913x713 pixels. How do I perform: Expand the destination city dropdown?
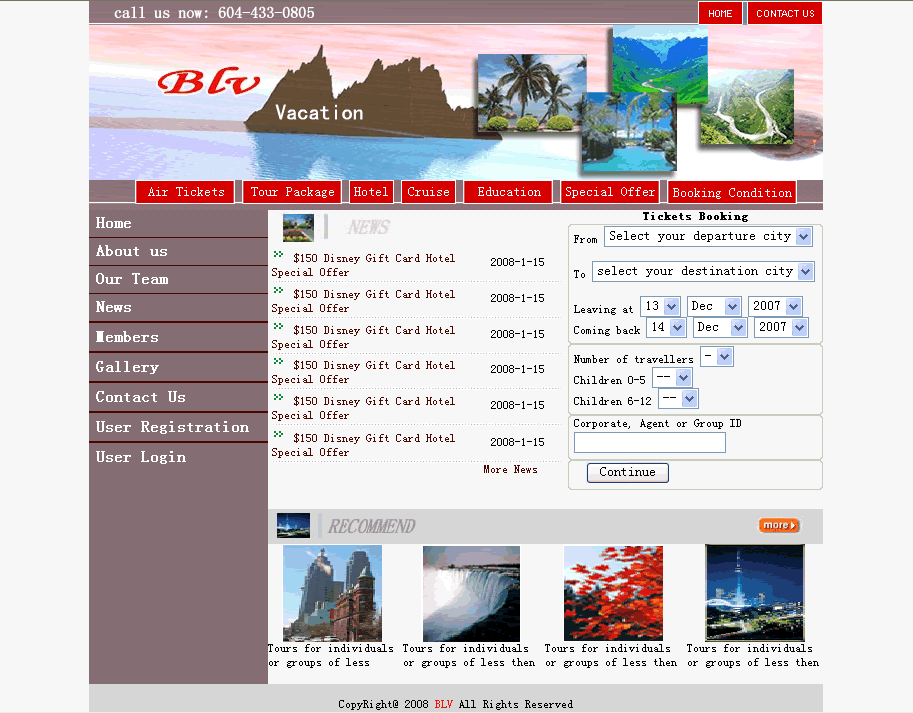(703, 271)
